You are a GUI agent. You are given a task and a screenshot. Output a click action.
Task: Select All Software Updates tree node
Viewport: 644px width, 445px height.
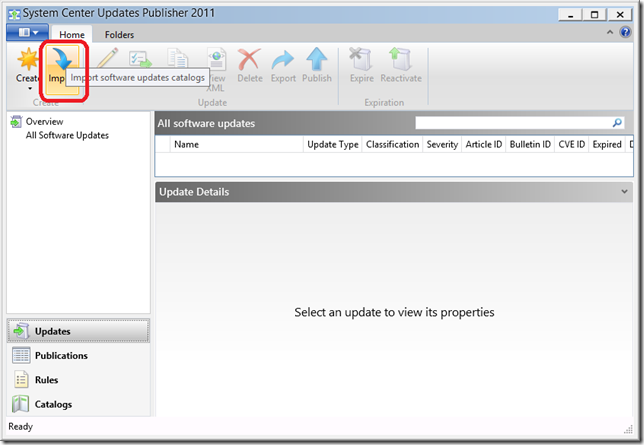pyautogui.click(x=67, y=135)
